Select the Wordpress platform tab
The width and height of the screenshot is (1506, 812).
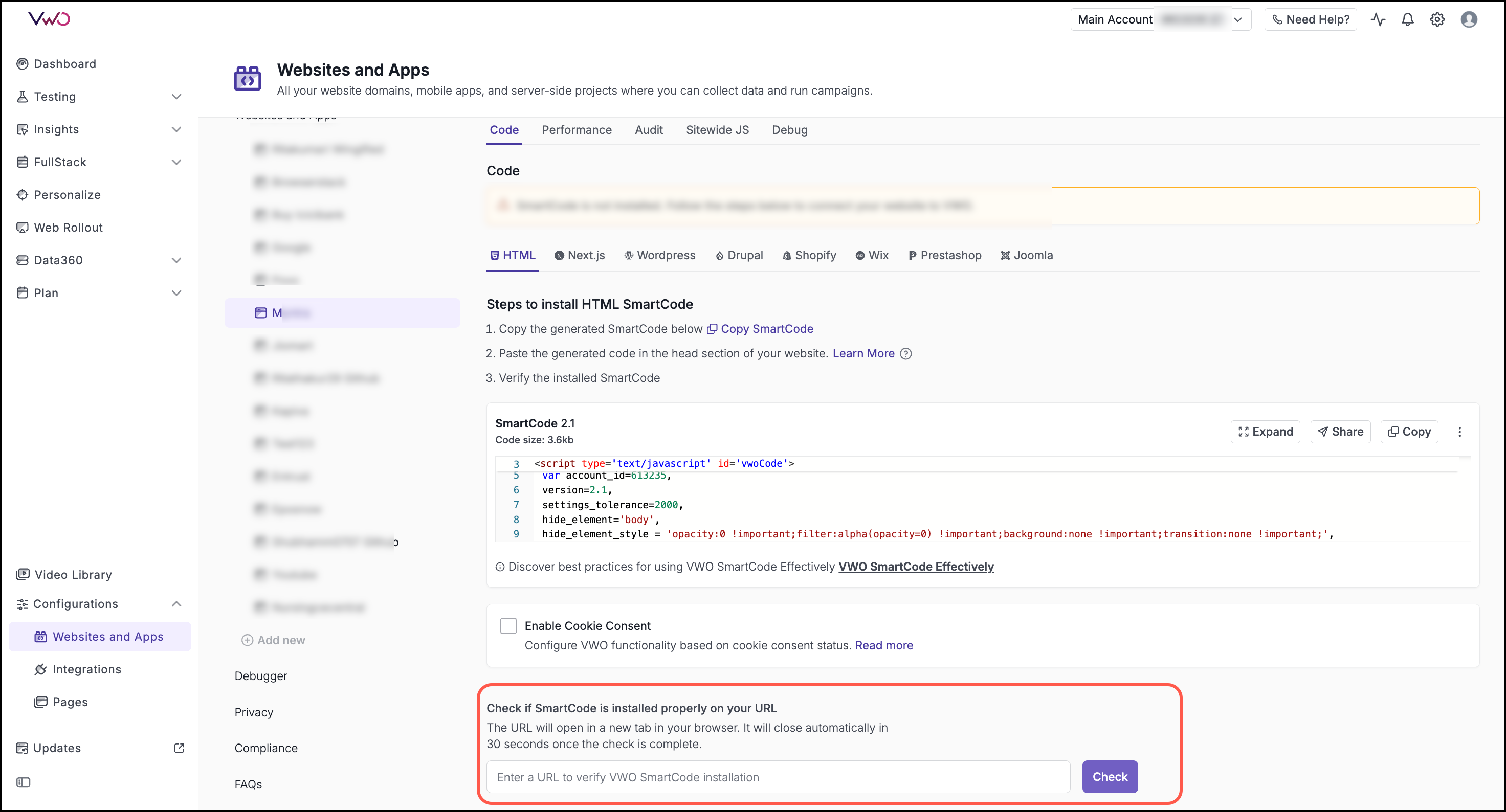659,255
